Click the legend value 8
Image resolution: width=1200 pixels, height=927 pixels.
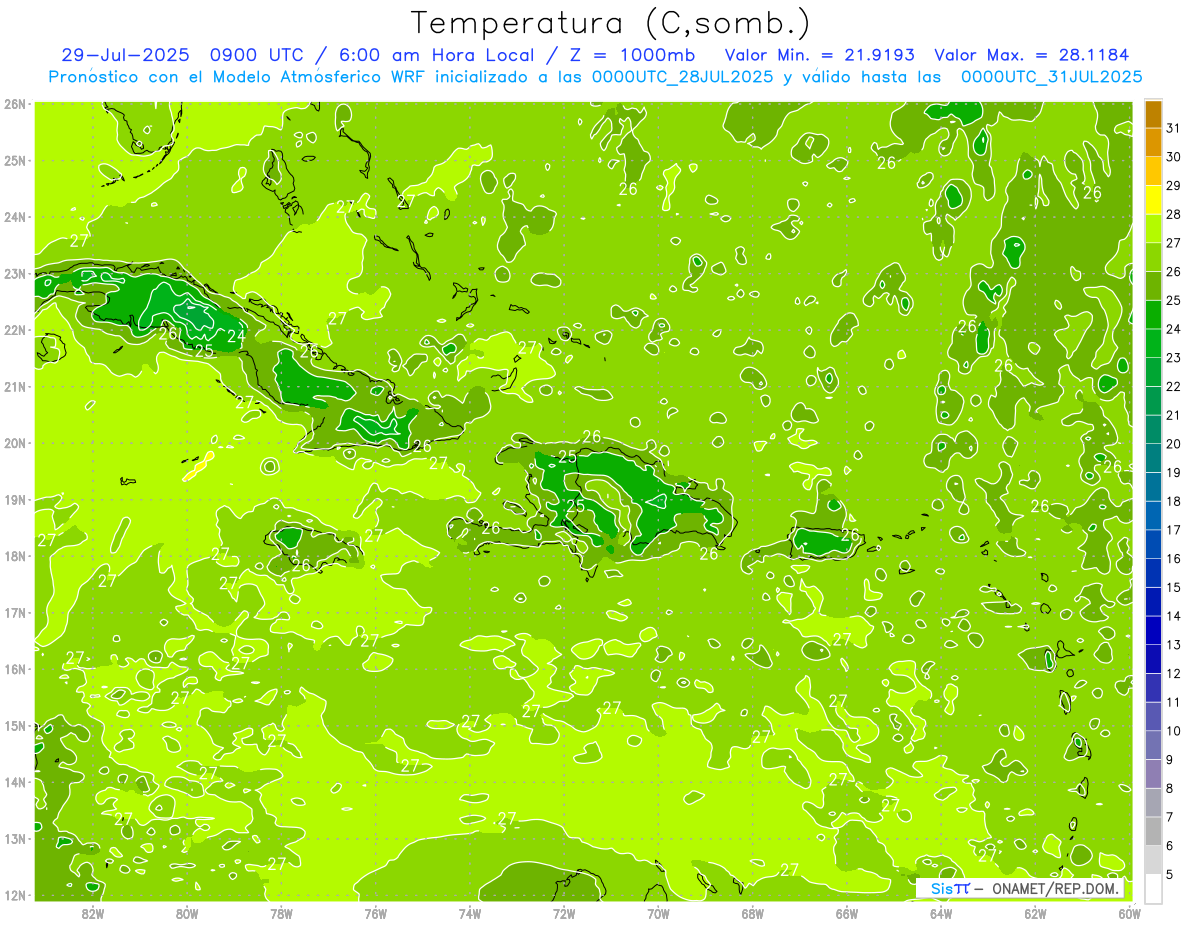pyautogui.click(x=1169, y=788)
